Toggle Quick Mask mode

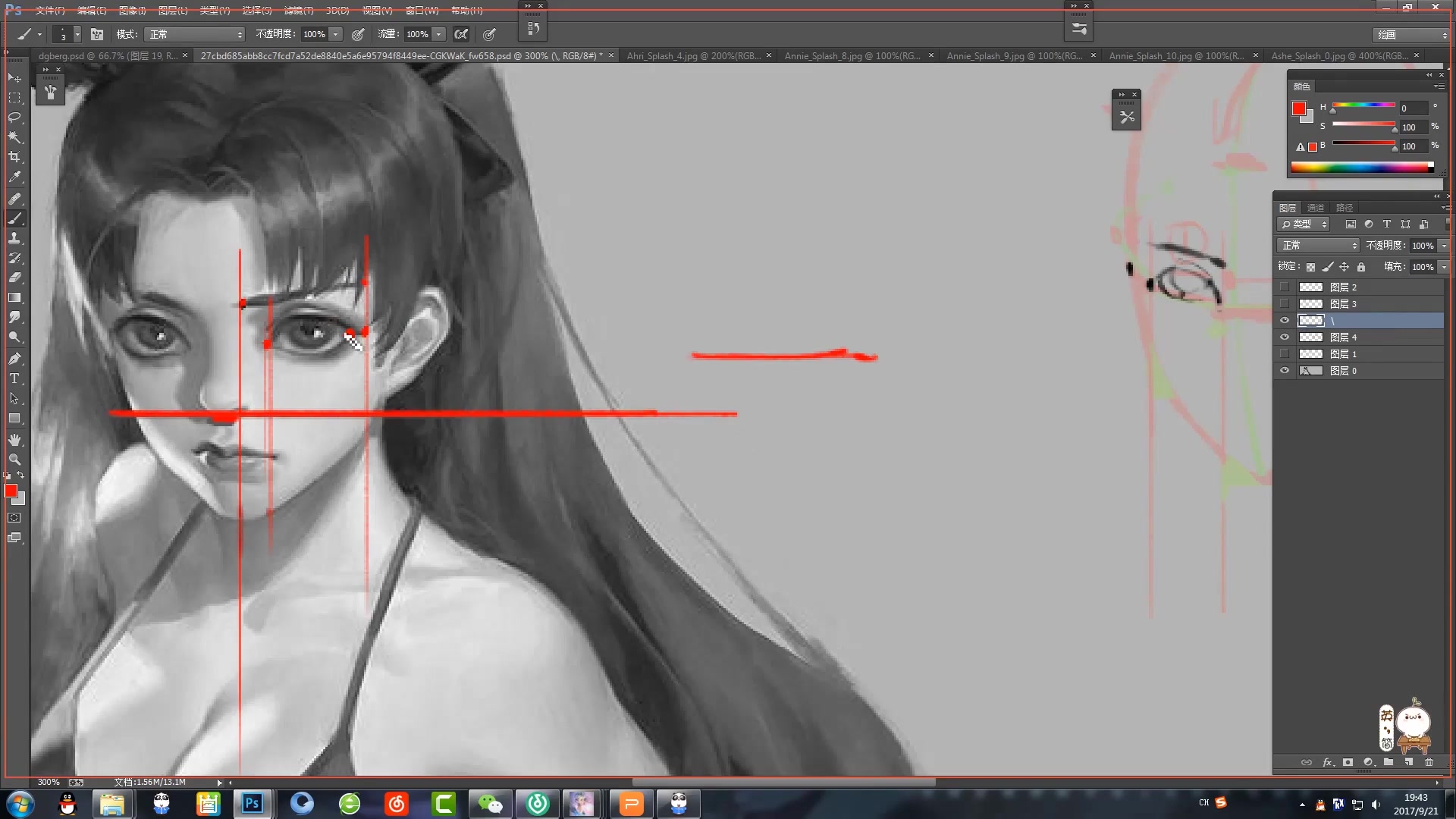14,518
